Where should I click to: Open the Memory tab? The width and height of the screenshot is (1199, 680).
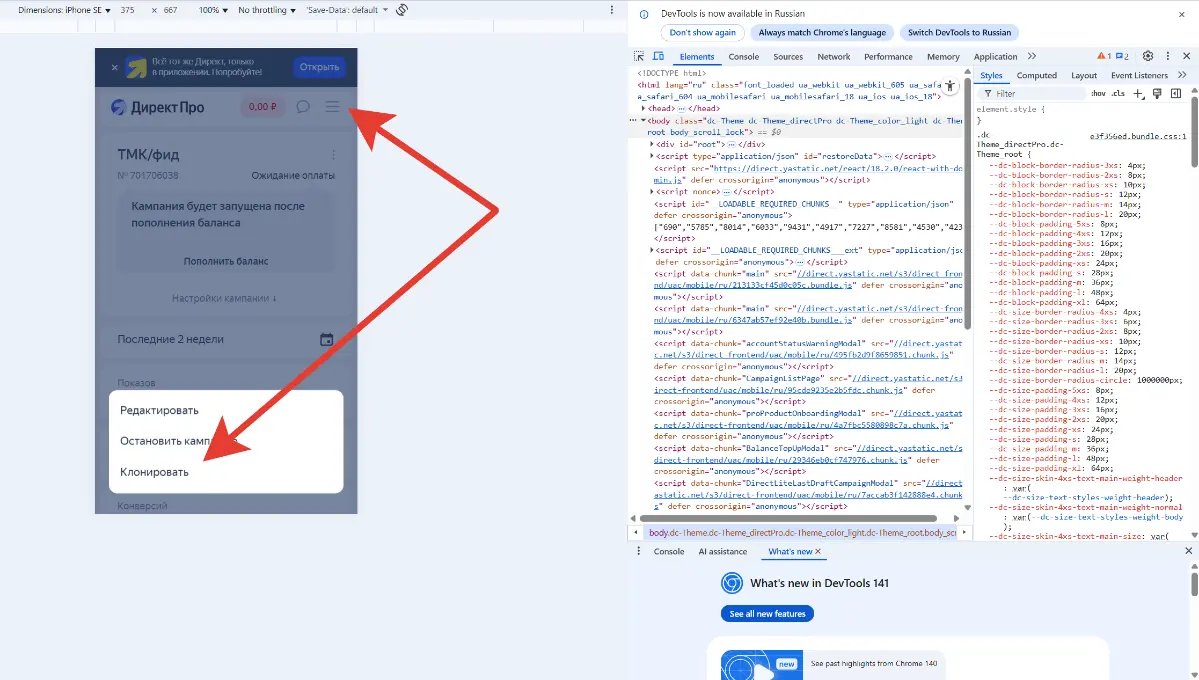click(x=943, y=57)
